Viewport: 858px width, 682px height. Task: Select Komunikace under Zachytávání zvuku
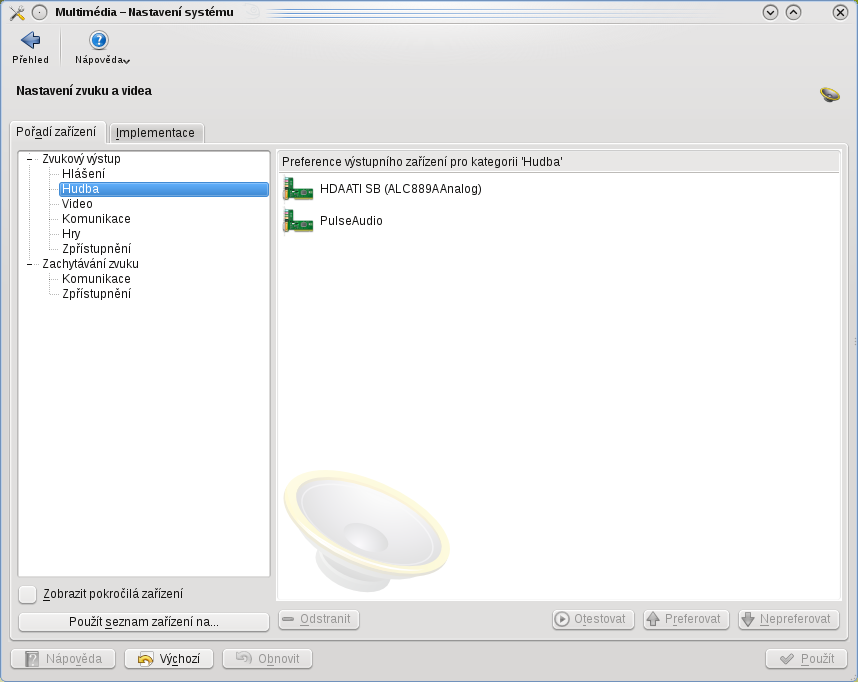tap(96, 279)
